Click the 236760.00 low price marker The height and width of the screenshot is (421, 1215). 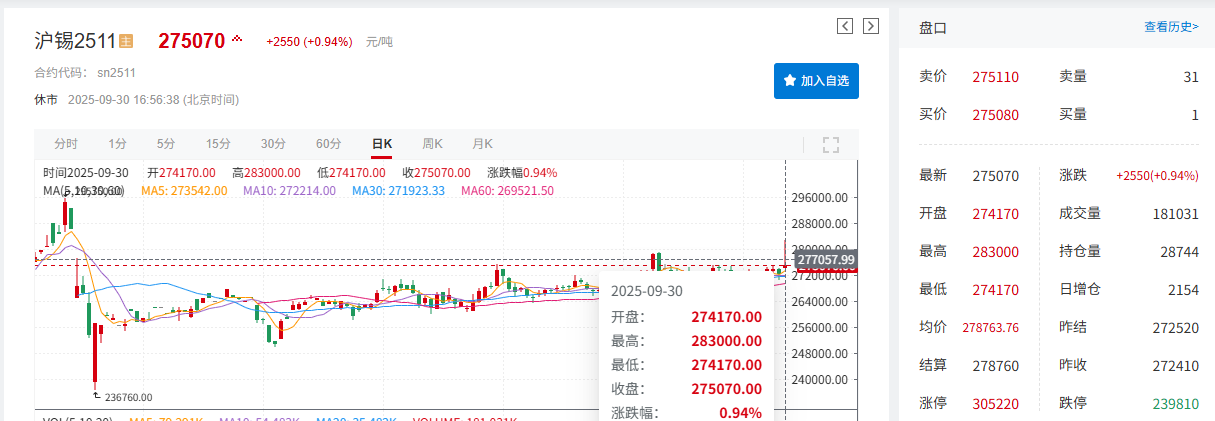pos(127,396)
